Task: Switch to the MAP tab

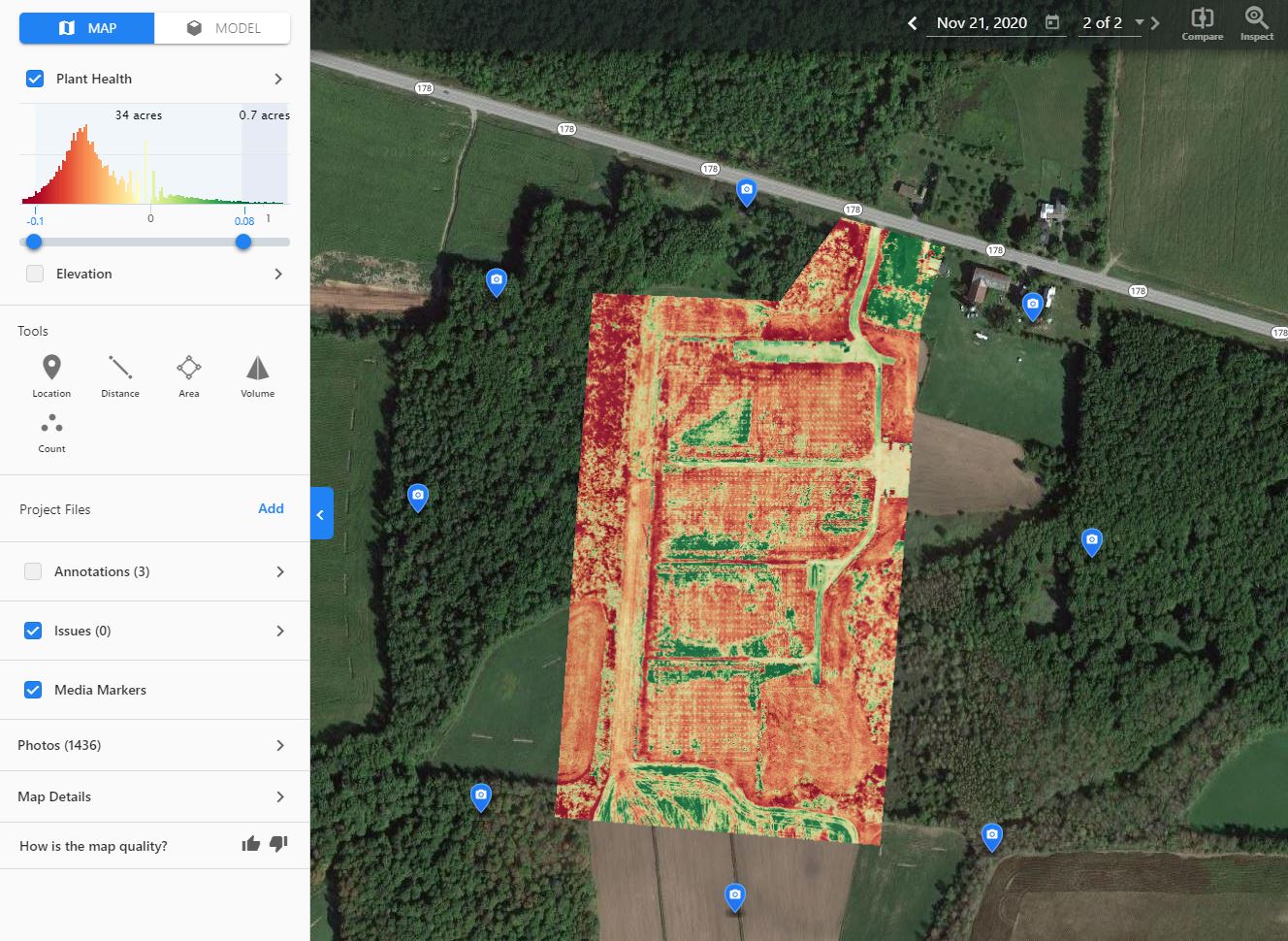Action: point(87,28)
